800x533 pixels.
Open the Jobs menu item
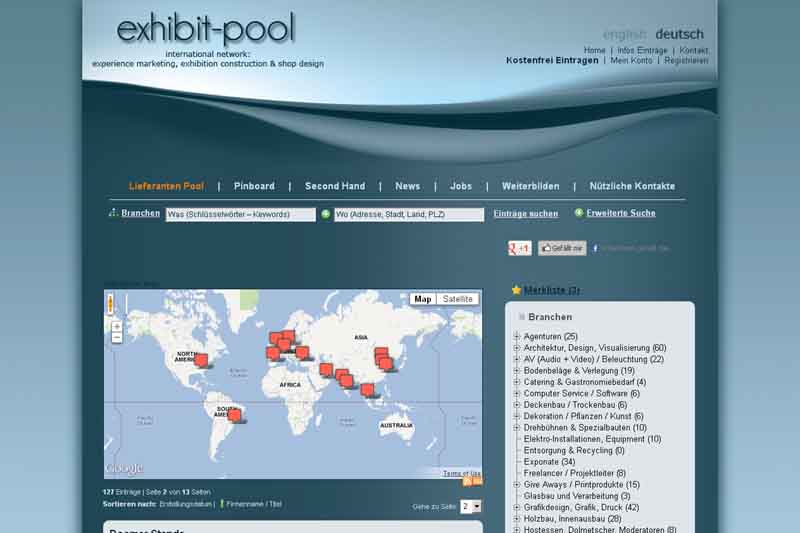pos(461,186)
